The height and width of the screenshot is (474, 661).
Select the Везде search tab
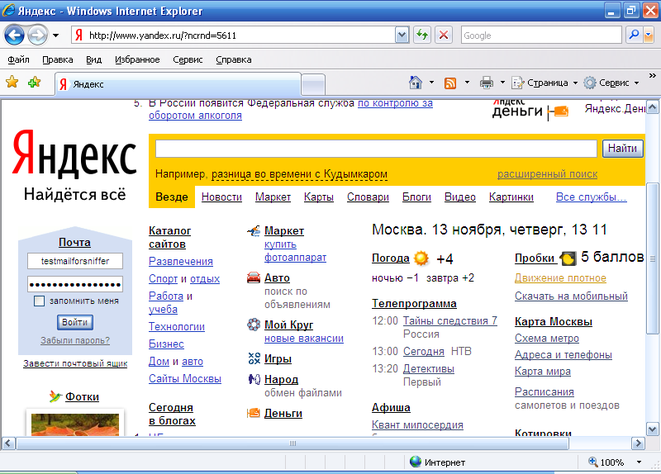point(172,197)
